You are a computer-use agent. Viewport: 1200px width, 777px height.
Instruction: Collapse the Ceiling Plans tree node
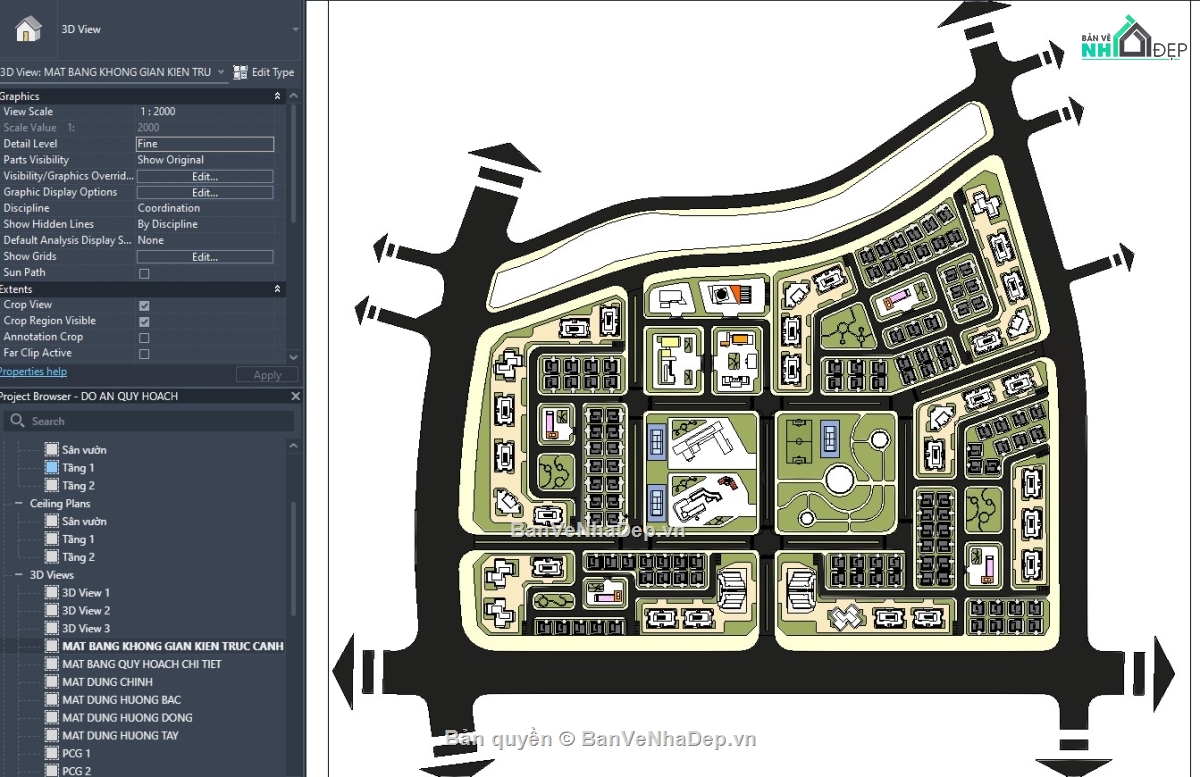click(20, 504)
